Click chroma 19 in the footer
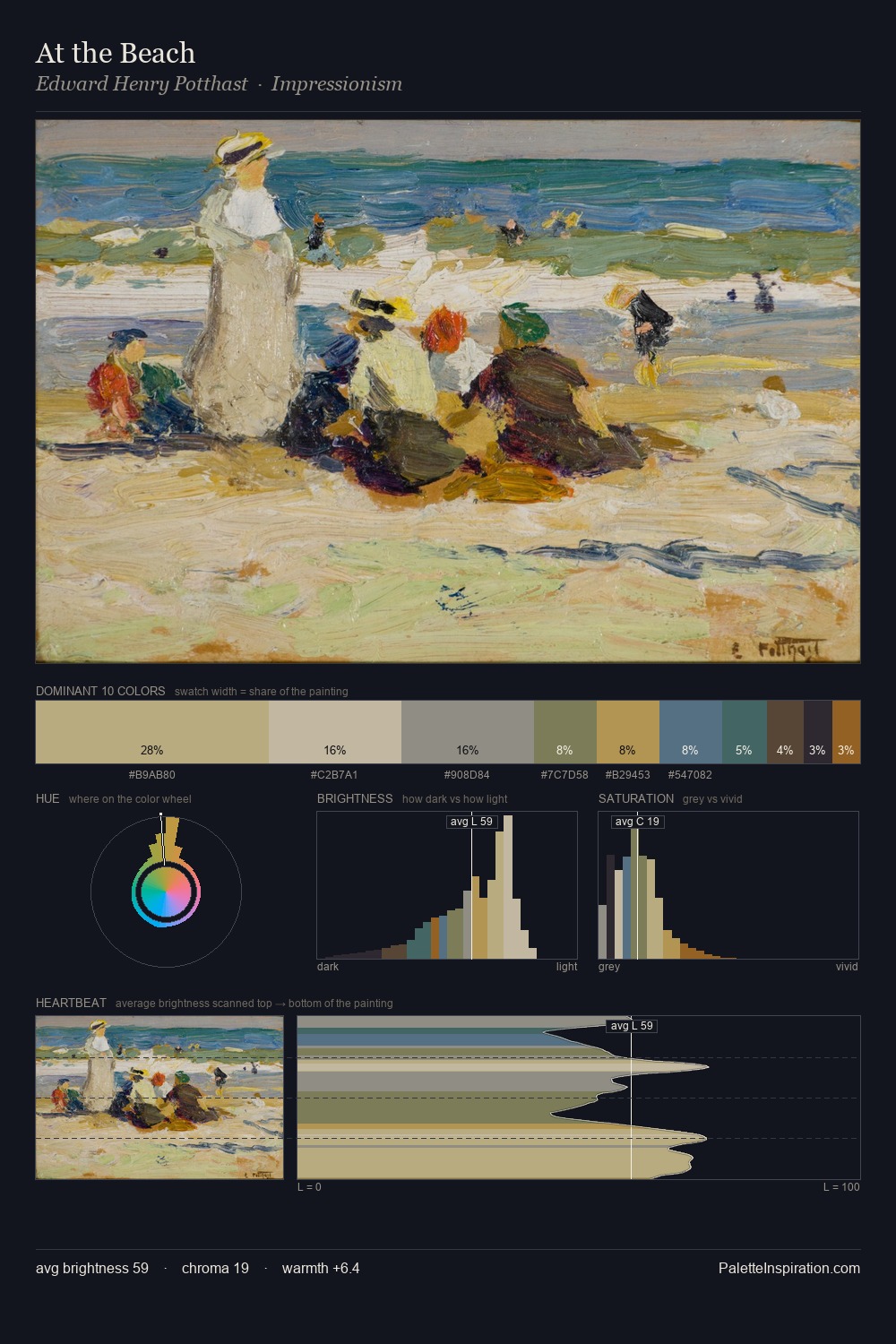This screenshot has height=1344, width=896. 215,1268
